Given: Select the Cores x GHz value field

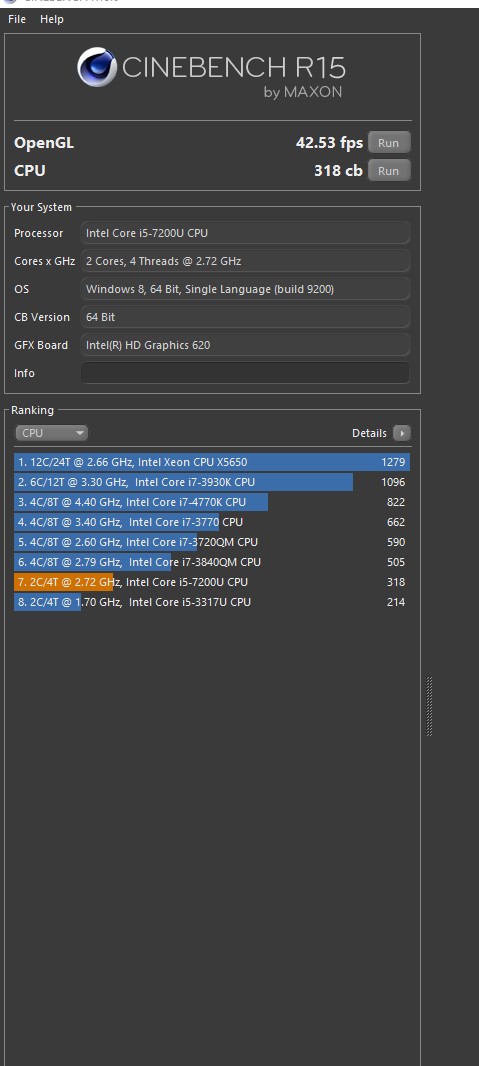Looking at the screenshot, I should (245, 261).
